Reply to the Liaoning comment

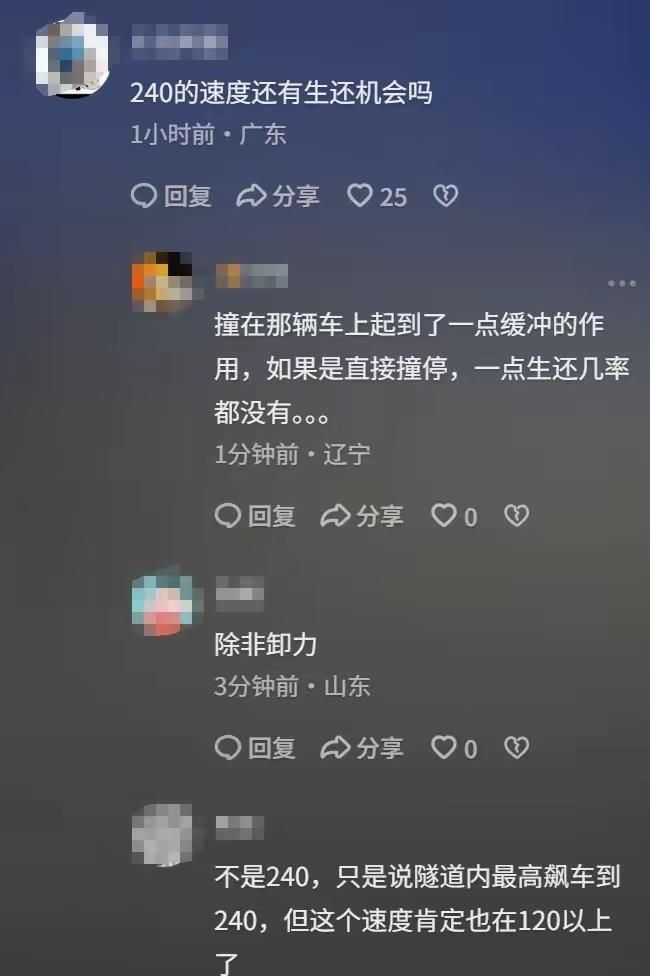[x=255, y=516]
